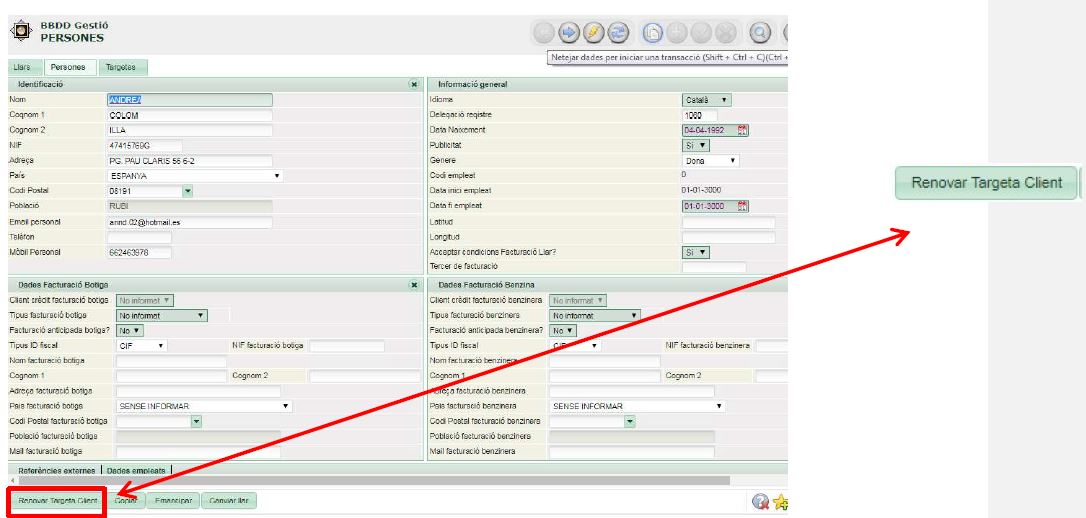Image resolution: width=1086 pixels, height=518 pixels.
Task: Open the Idioma dropdown showing Català
Action: [706, 100]
